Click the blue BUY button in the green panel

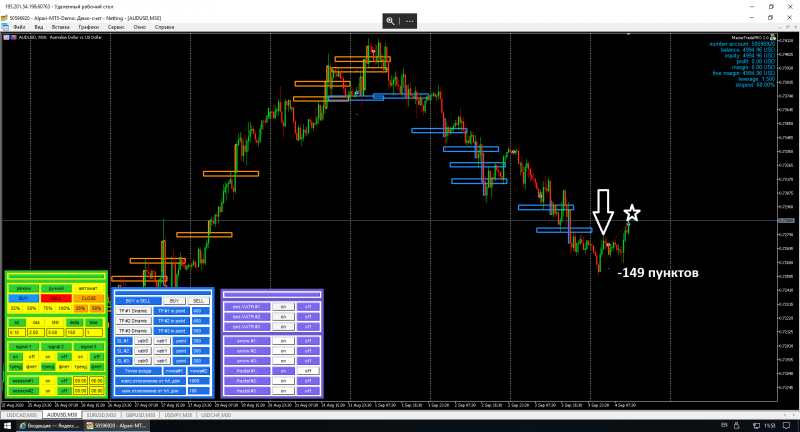point(23,298)
